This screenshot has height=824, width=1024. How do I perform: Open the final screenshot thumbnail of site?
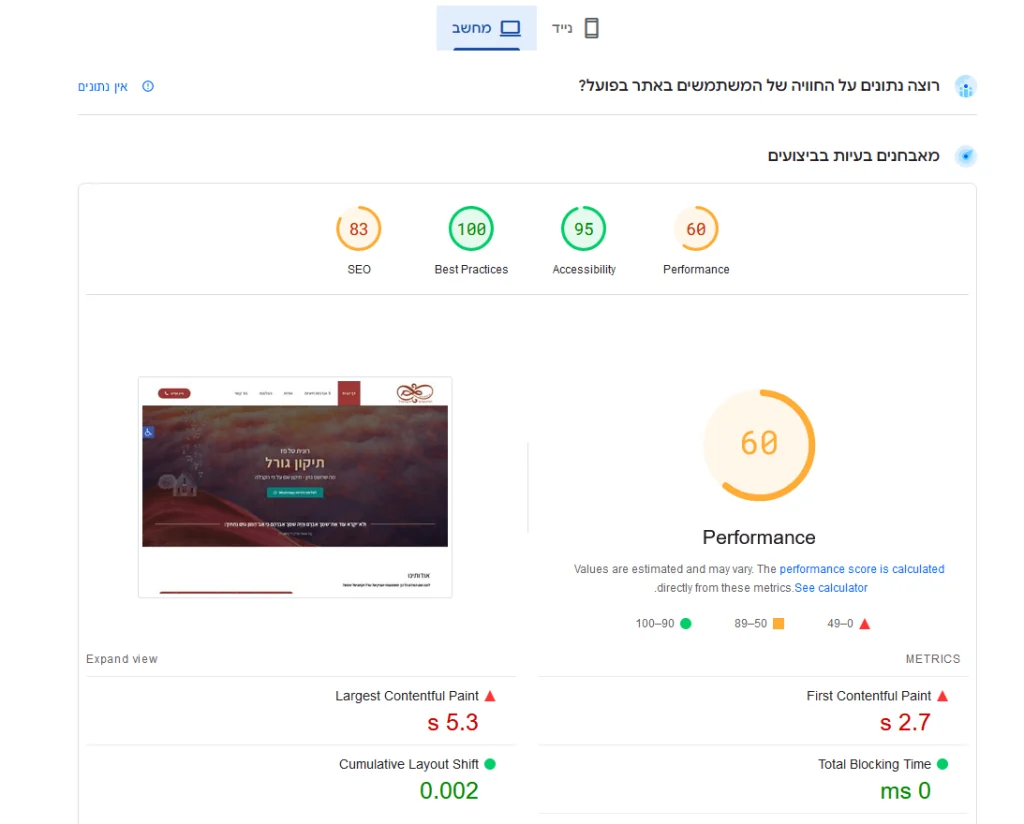(x=295, y=487)
